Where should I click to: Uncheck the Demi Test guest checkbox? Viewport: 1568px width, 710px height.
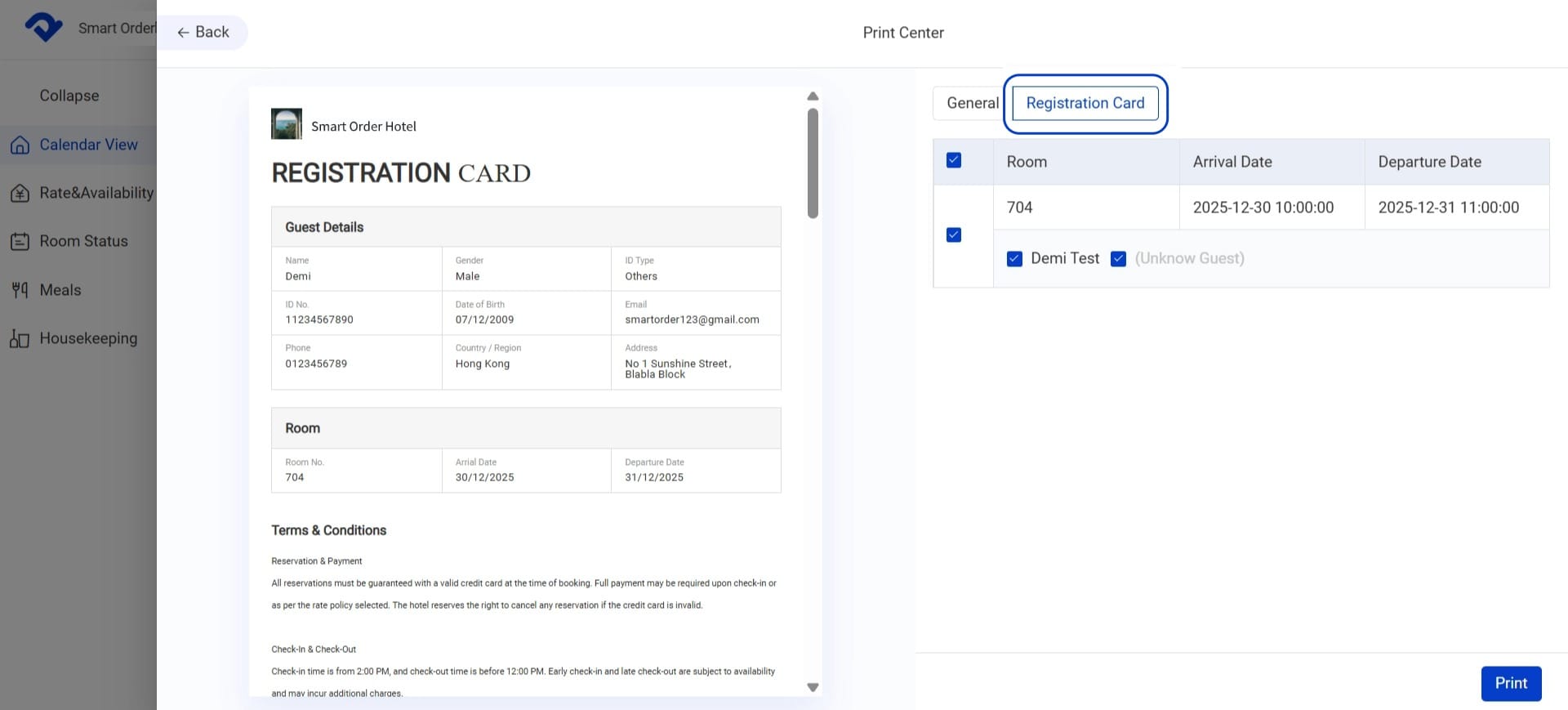pyautogui.click(x=1014, y=259)
